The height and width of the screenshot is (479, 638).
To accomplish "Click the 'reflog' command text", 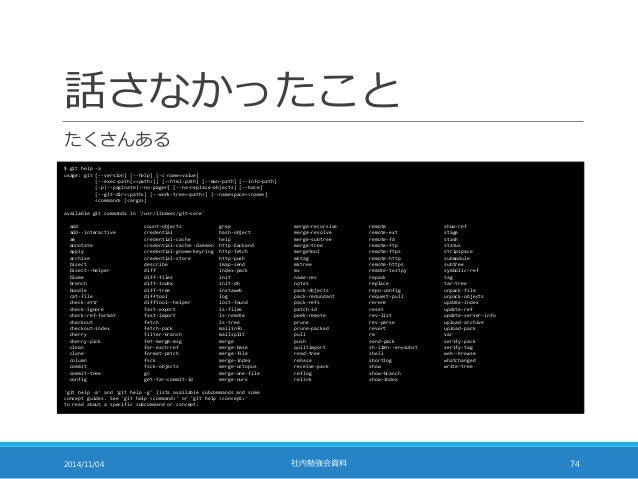I will tap(303, 374).
